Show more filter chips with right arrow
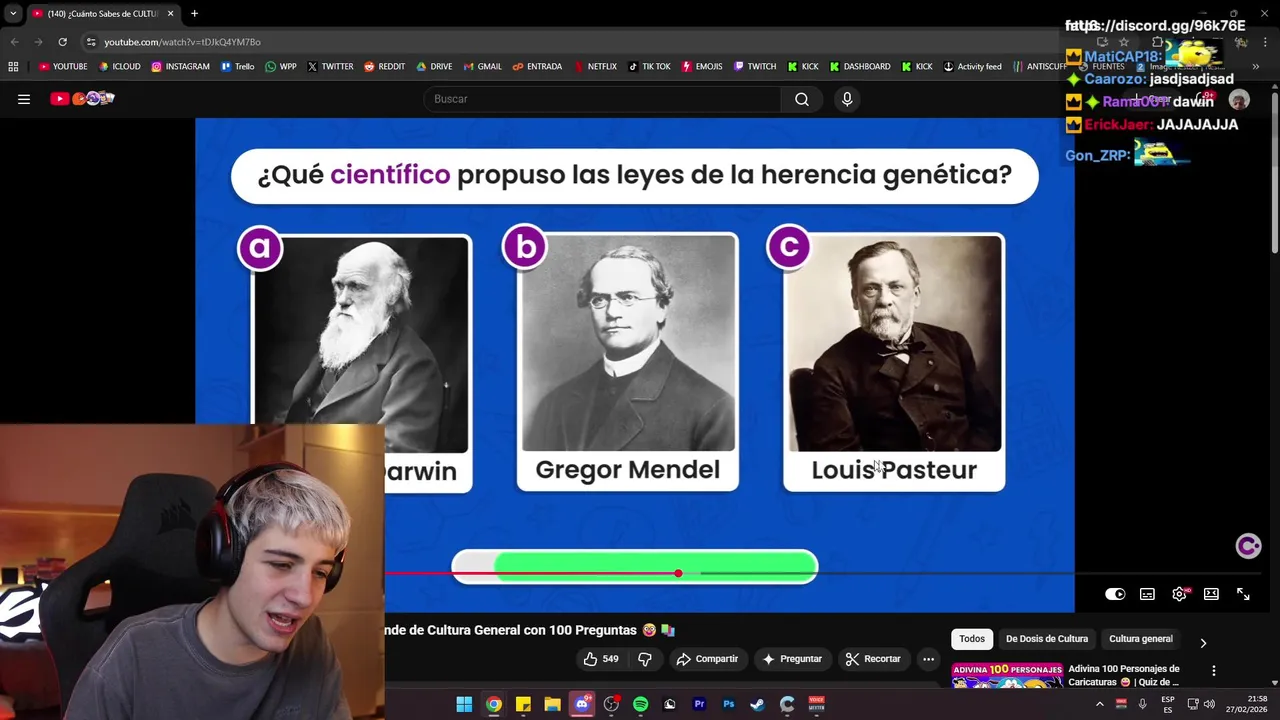 coord(1203,643)
